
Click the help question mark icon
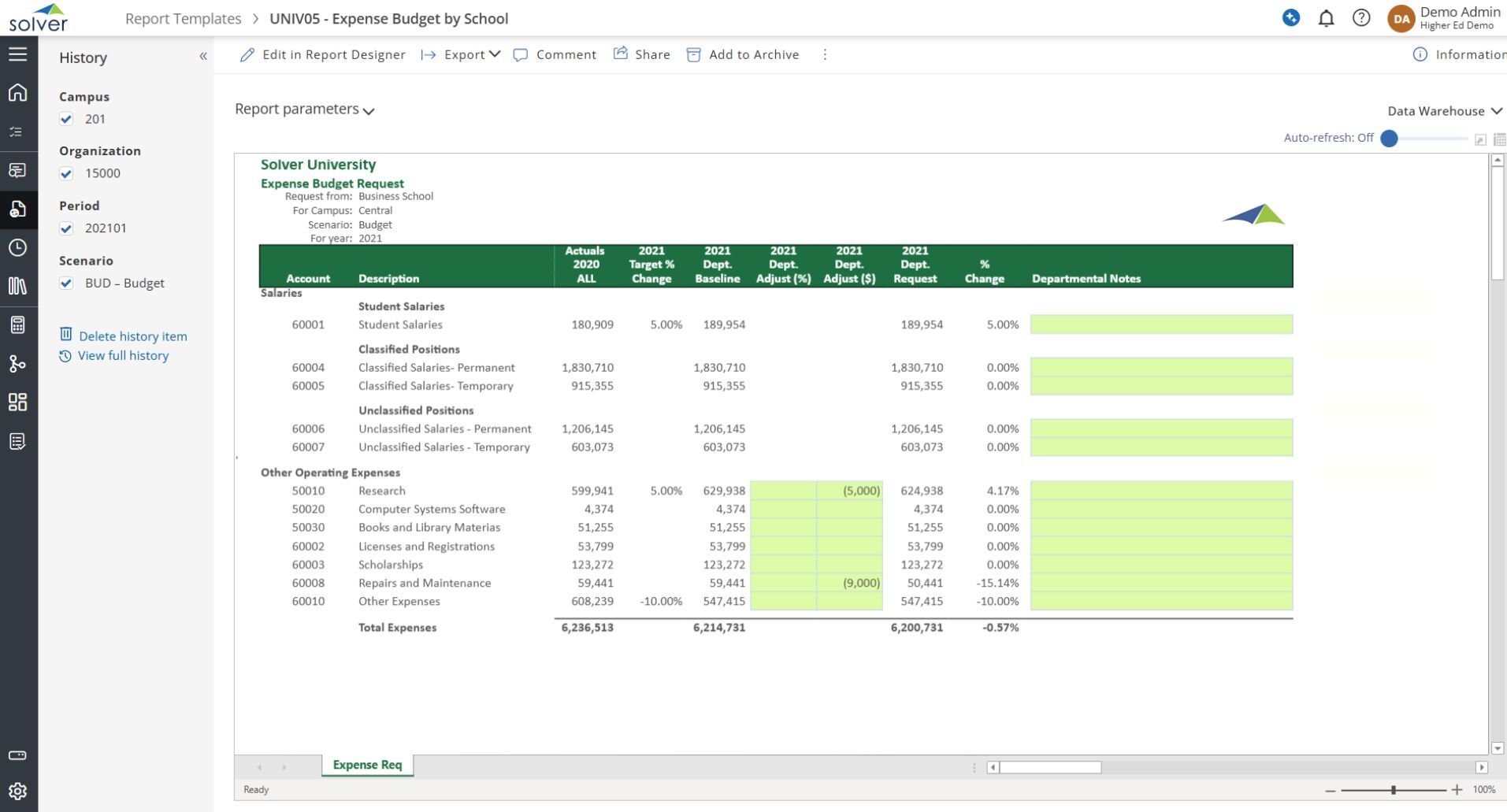click(1361, 18)
